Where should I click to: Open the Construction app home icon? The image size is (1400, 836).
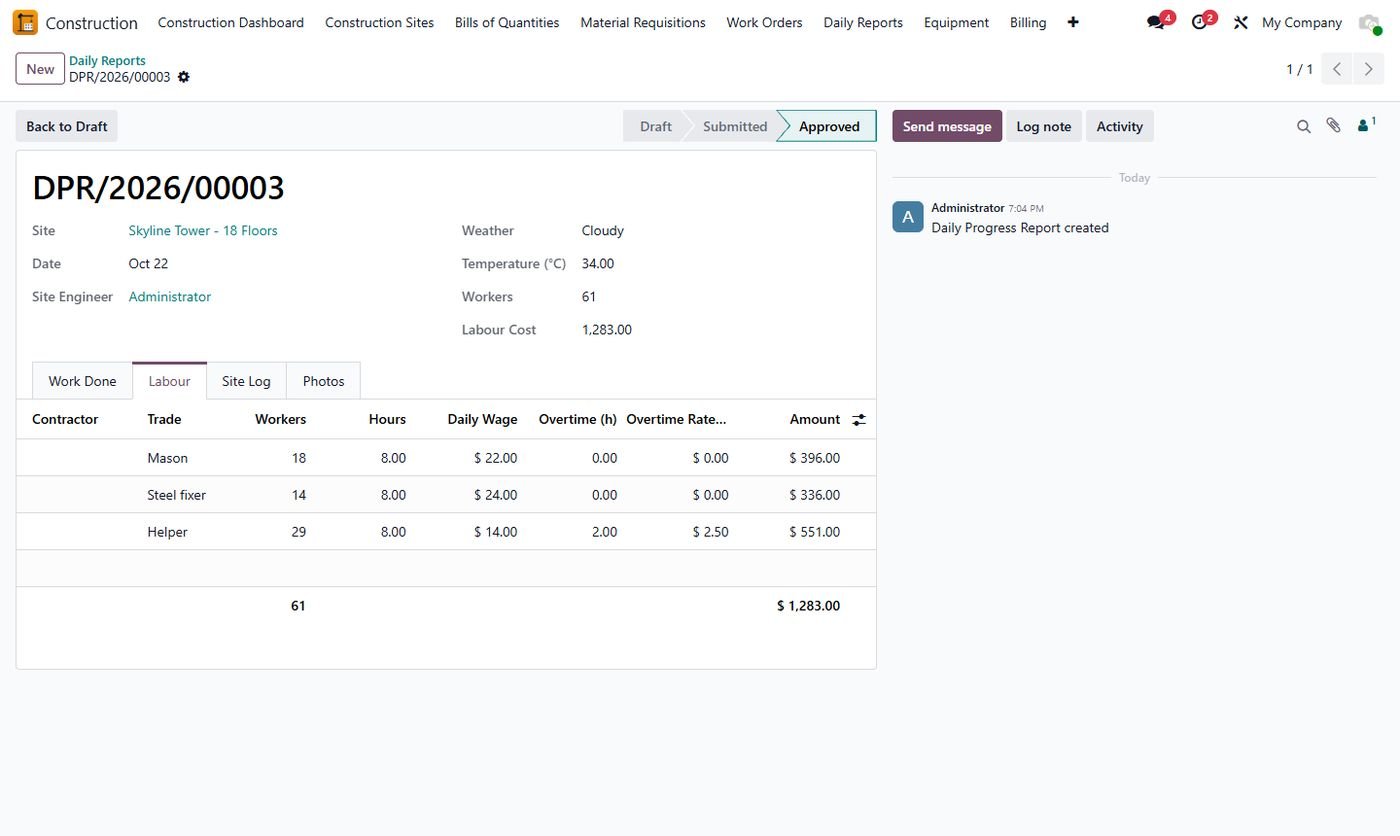(x=25, y=22)
